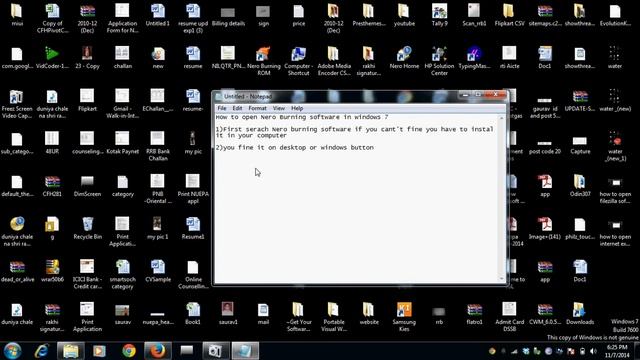
Task: Select saurav picture desktop icon
Action: [x=122, y=313]
